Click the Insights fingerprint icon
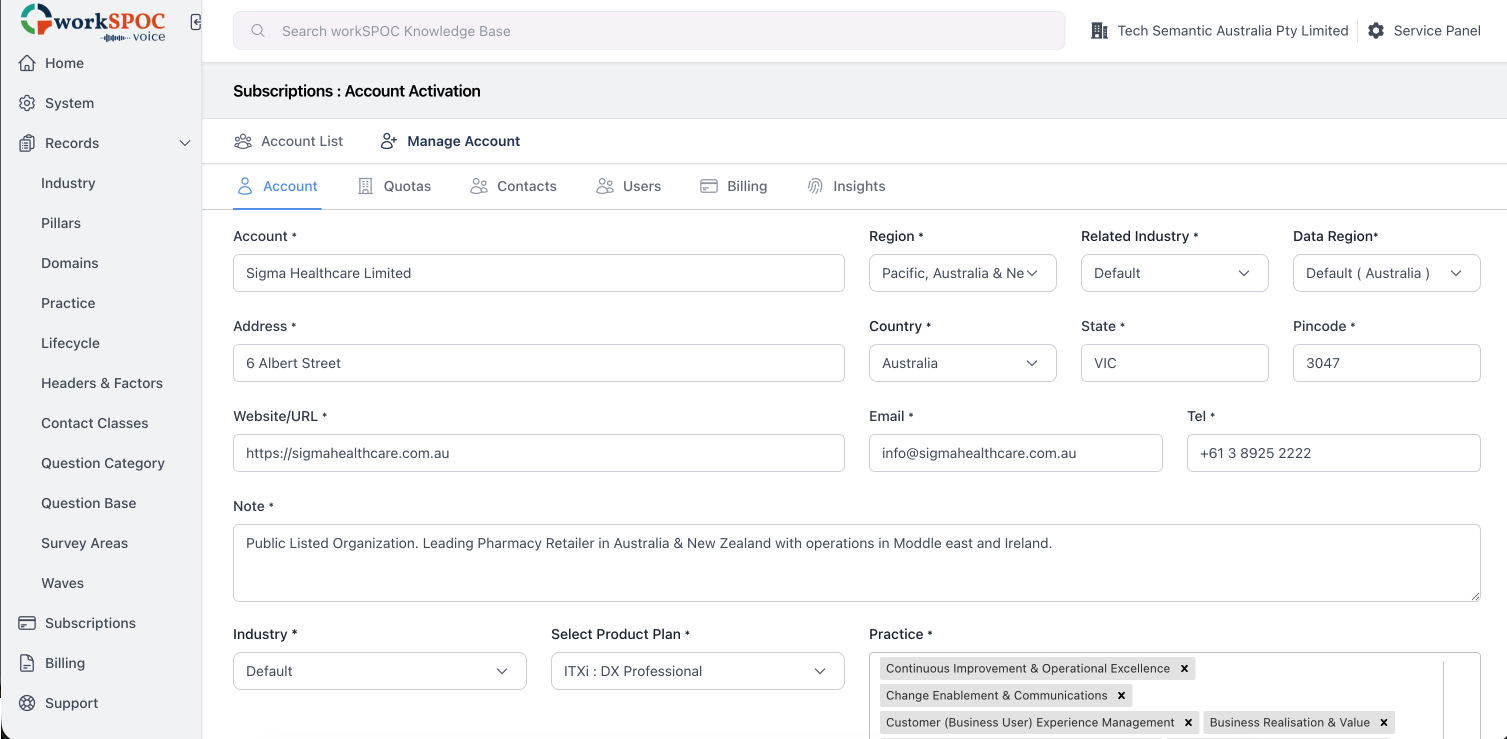This screenshot has height=739, width=1507. [x=815, y=186]
